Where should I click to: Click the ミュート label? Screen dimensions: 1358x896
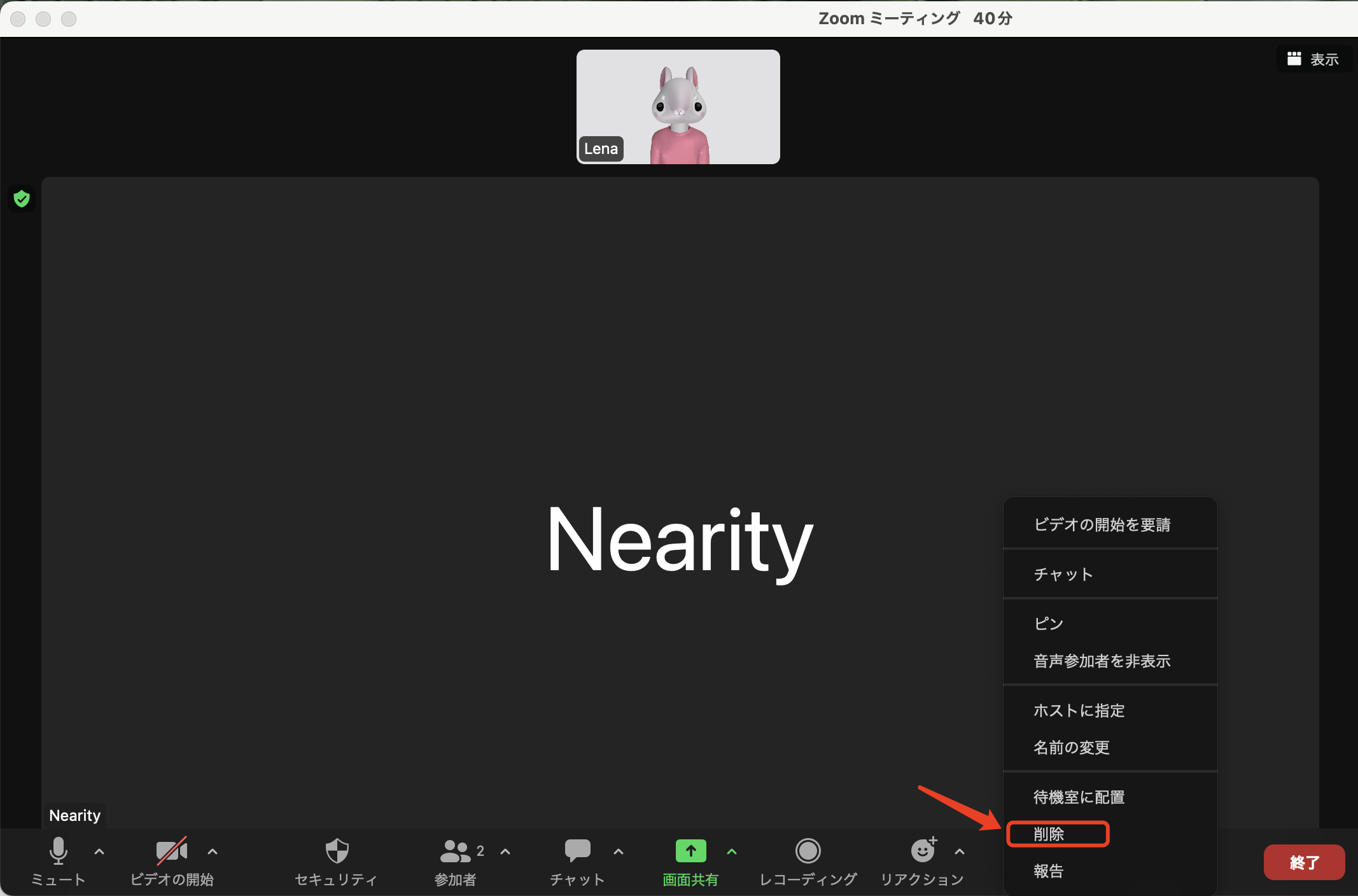click(x=58, y=879)
